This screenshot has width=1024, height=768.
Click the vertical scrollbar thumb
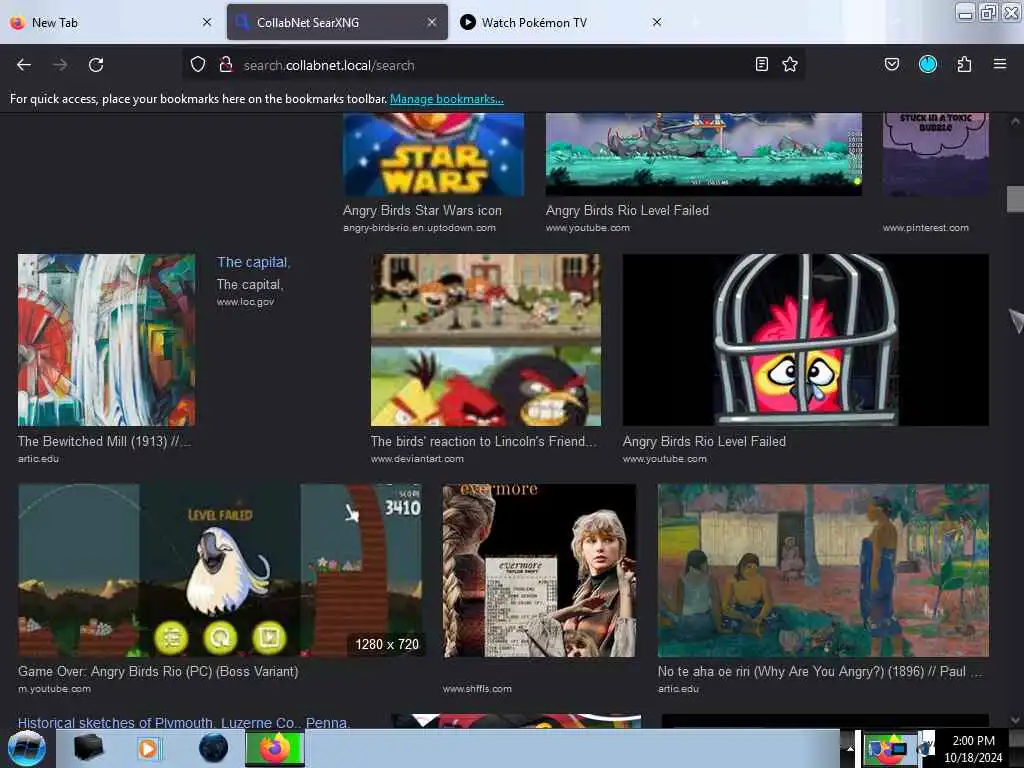click(x=1015, y=199)
